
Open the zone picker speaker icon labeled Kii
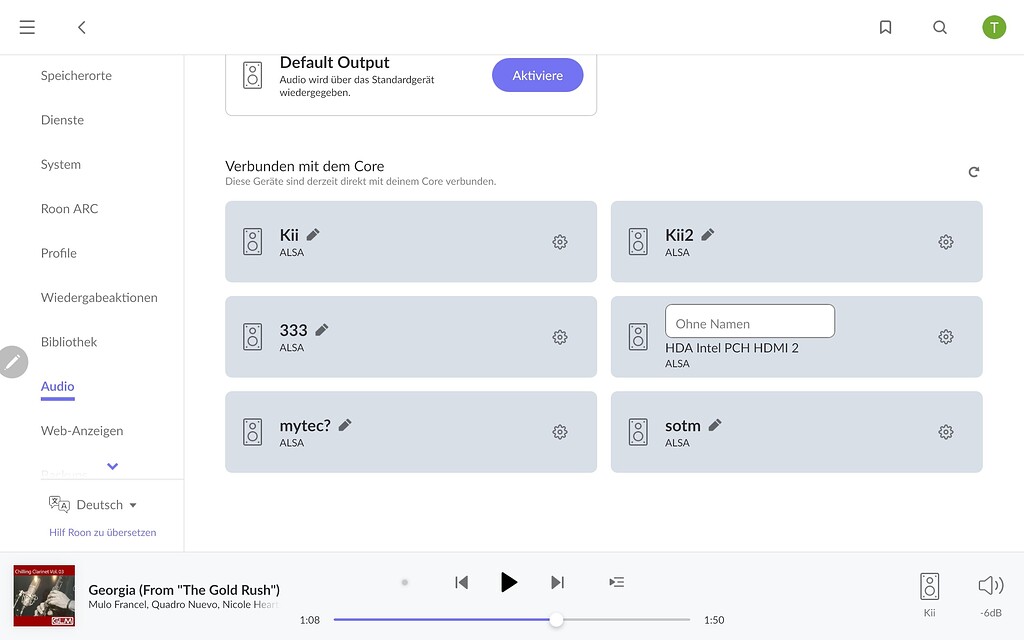click(929, 585)
